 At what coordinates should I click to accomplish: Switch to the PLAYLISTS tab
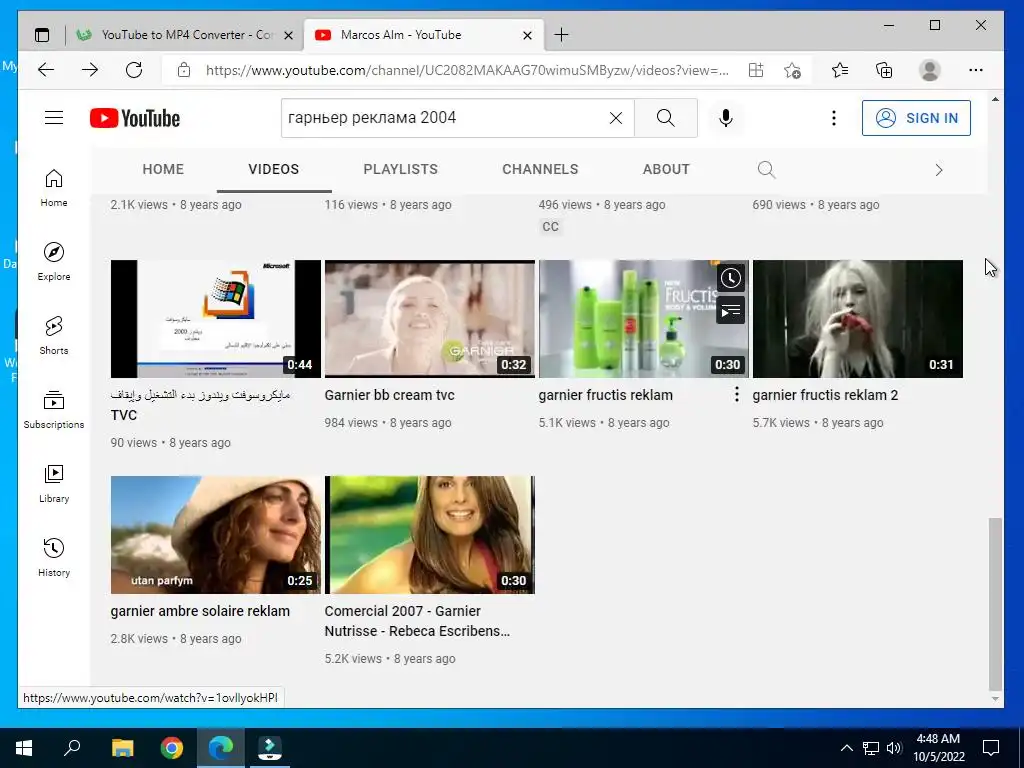[400, 169]
